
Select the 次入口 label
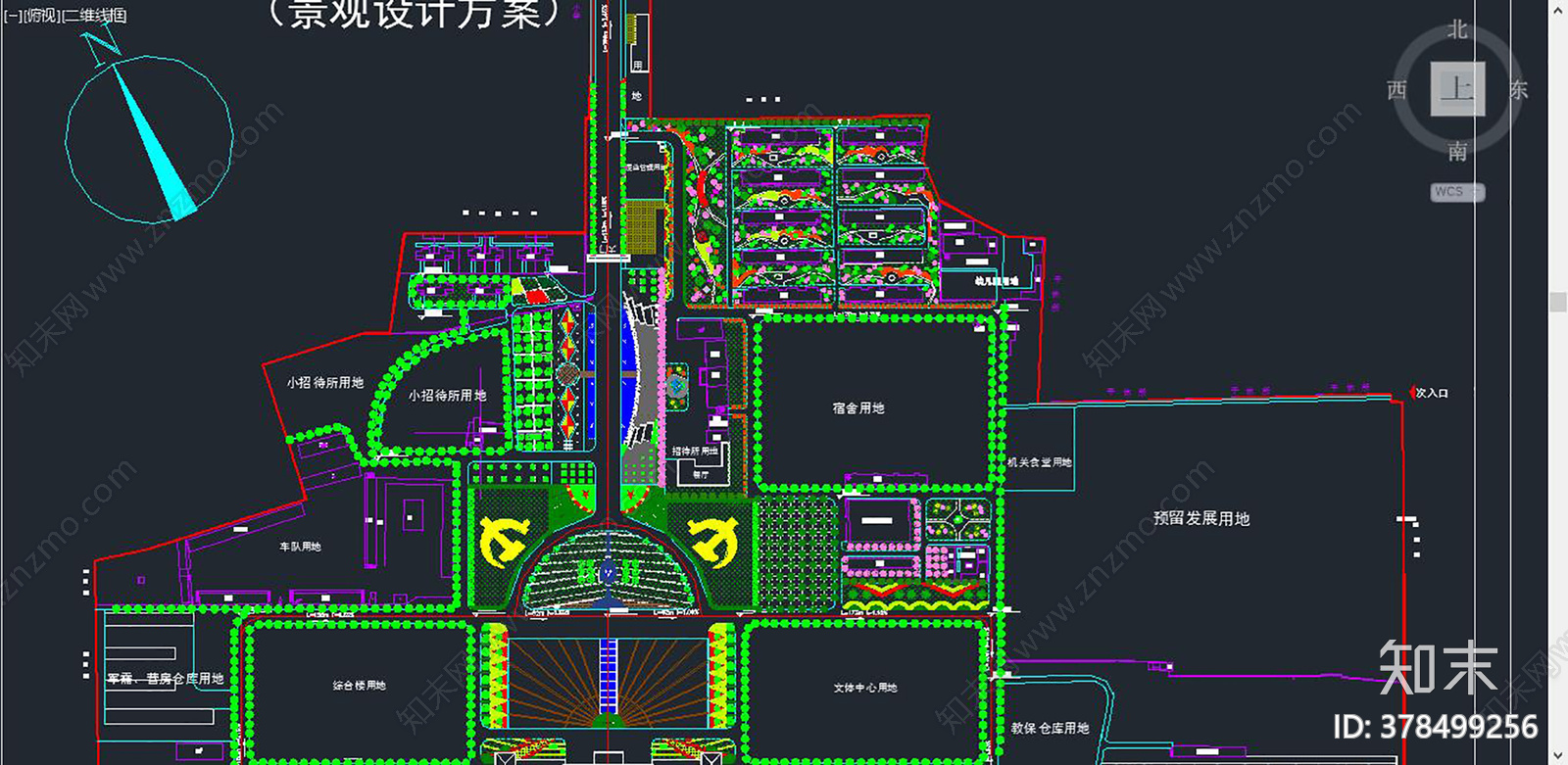1431,393
